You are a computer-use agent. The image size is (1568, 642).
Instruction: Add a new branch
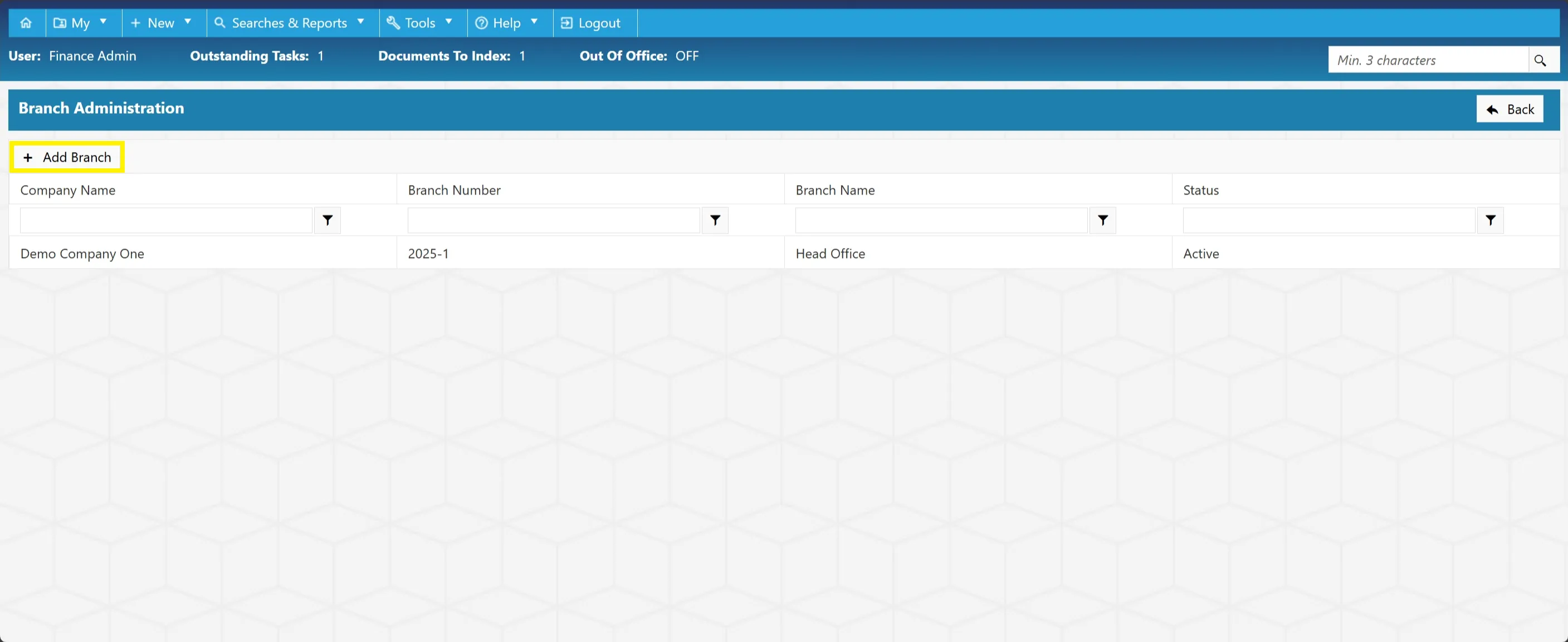67,158
